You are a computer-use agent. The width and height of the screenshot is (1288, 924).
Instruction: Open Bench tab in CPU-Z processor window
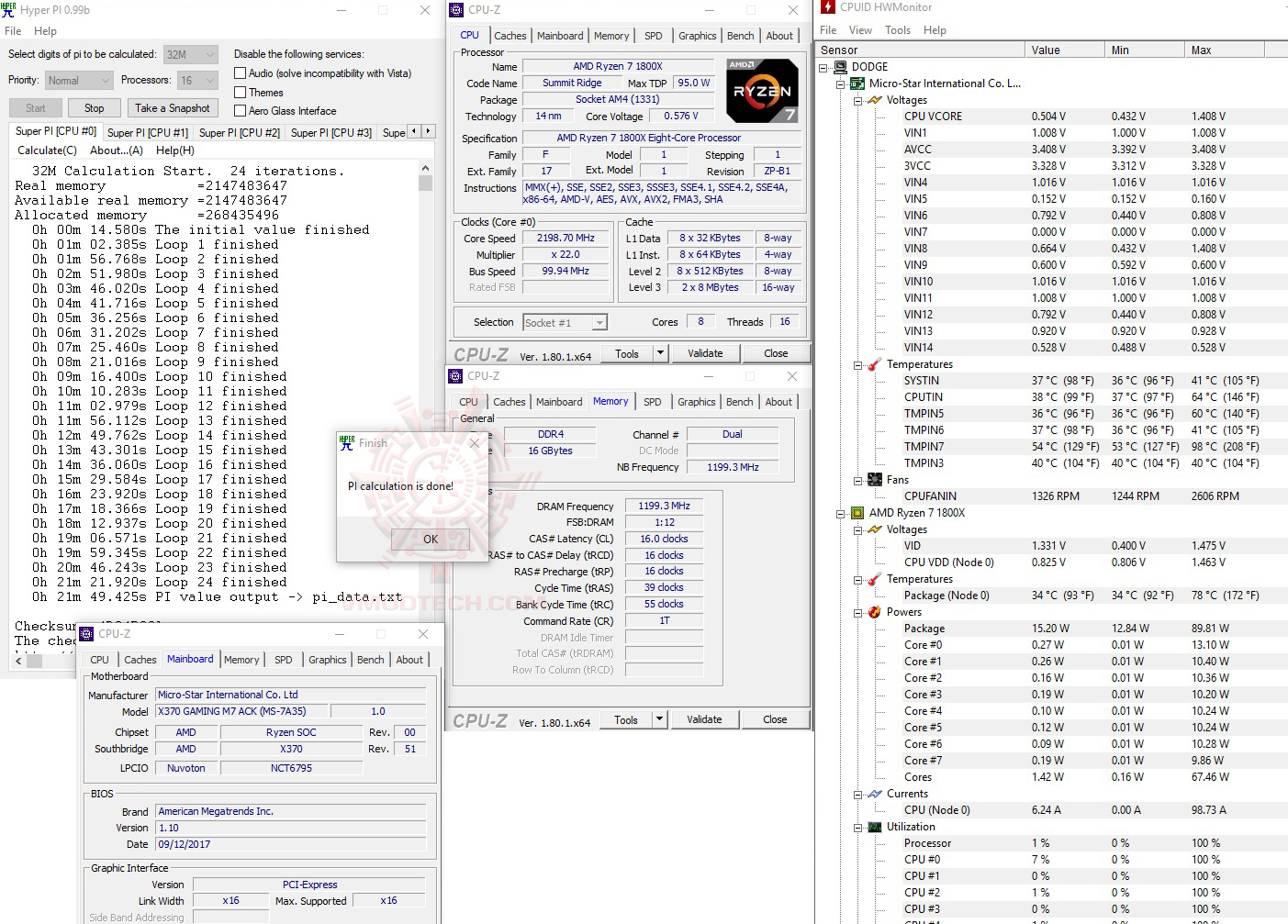point(741,36)
